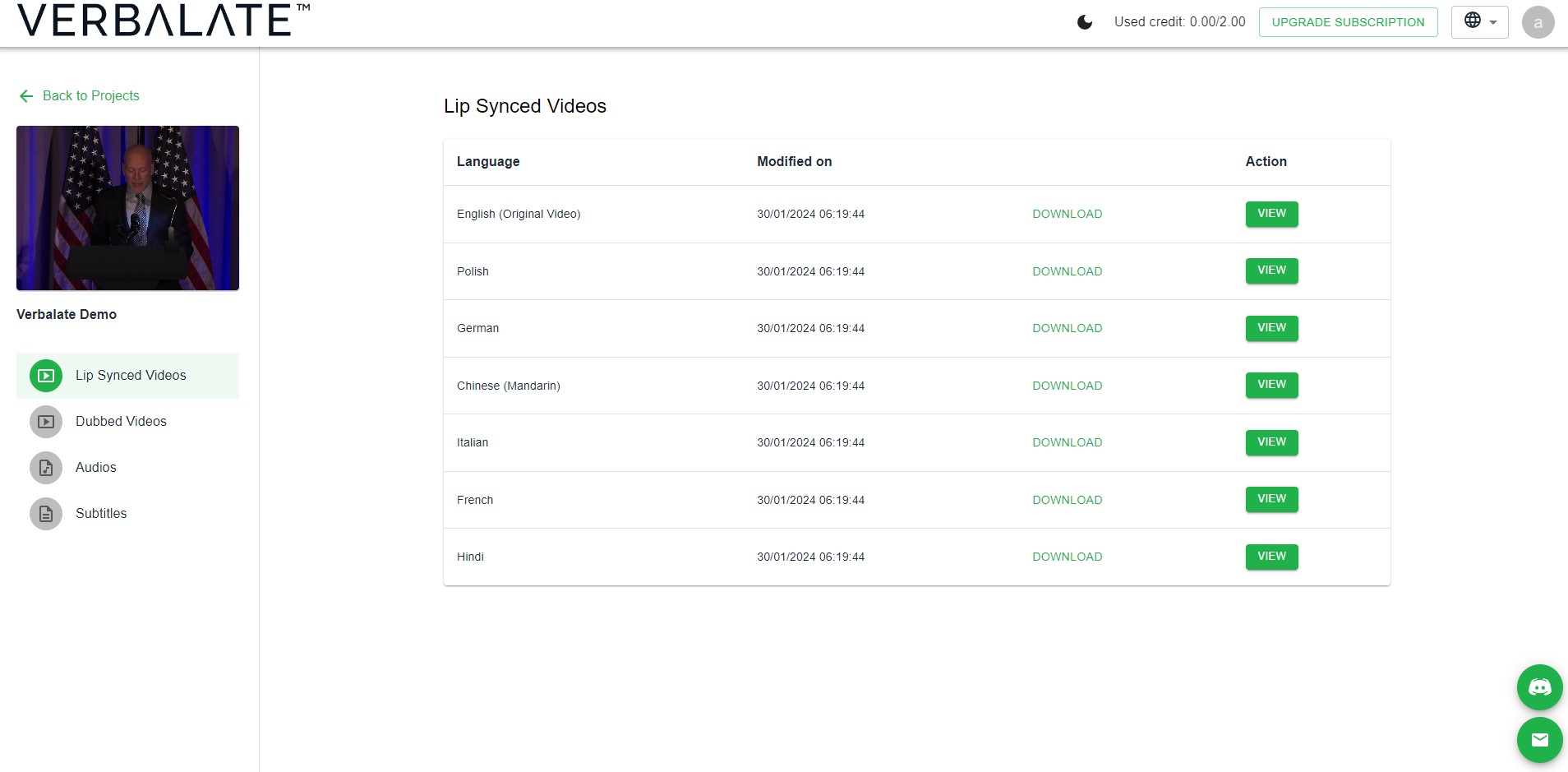
Task: View the Chinese (Mandarin) video
Action: tap(1271, 385)
